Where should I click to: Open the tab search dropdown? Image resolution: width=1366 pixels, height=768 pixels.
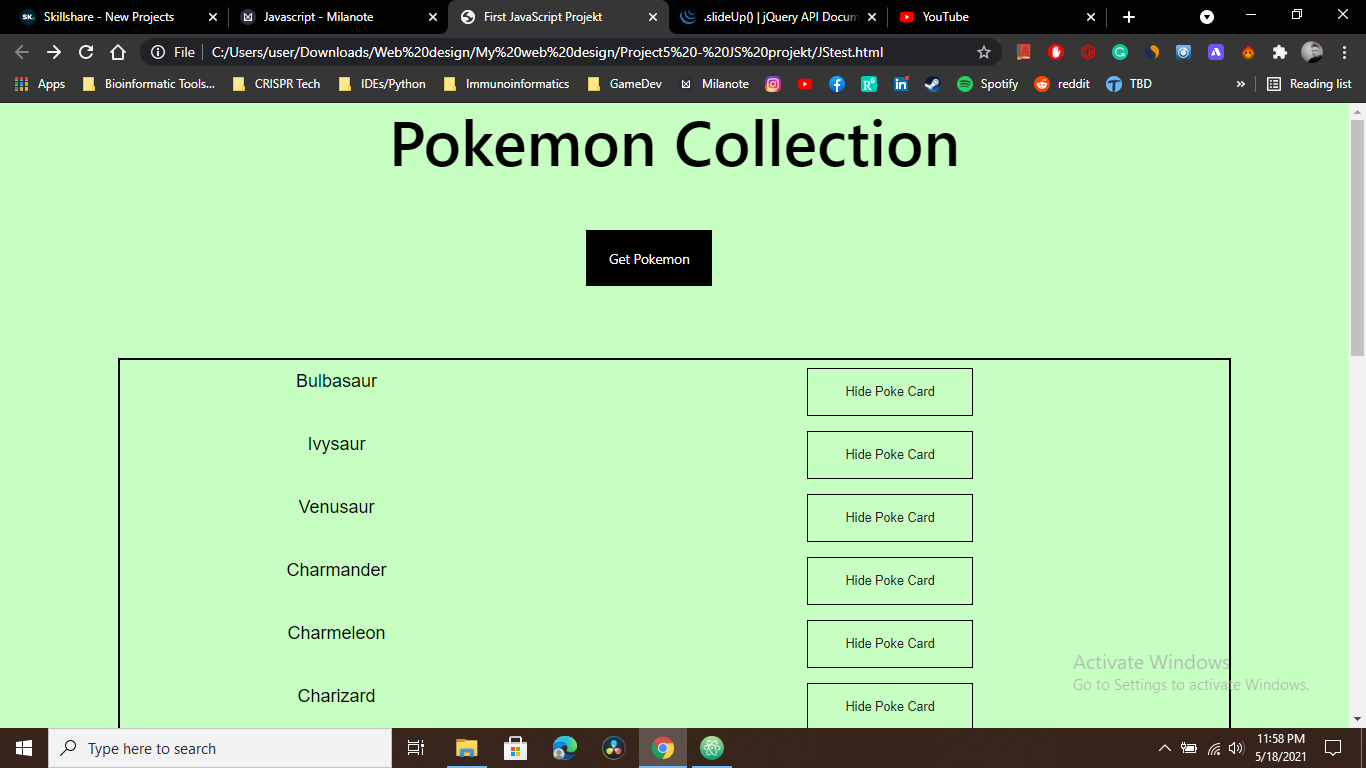(1207, 17)
